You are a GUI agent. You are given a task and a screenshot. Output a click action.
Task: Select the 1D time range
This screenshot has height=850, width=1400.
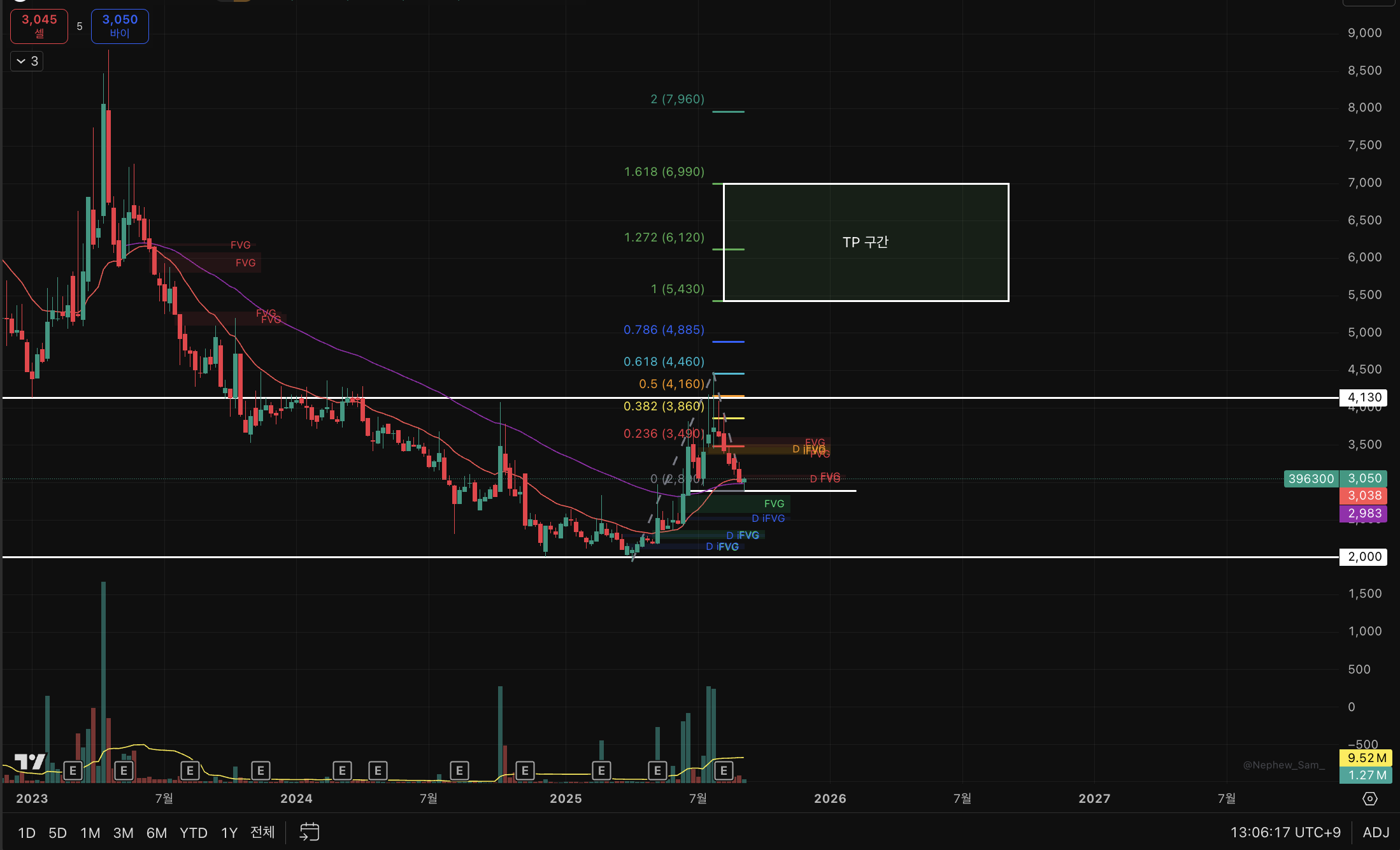pyautogui.click(x=27, y=833)
